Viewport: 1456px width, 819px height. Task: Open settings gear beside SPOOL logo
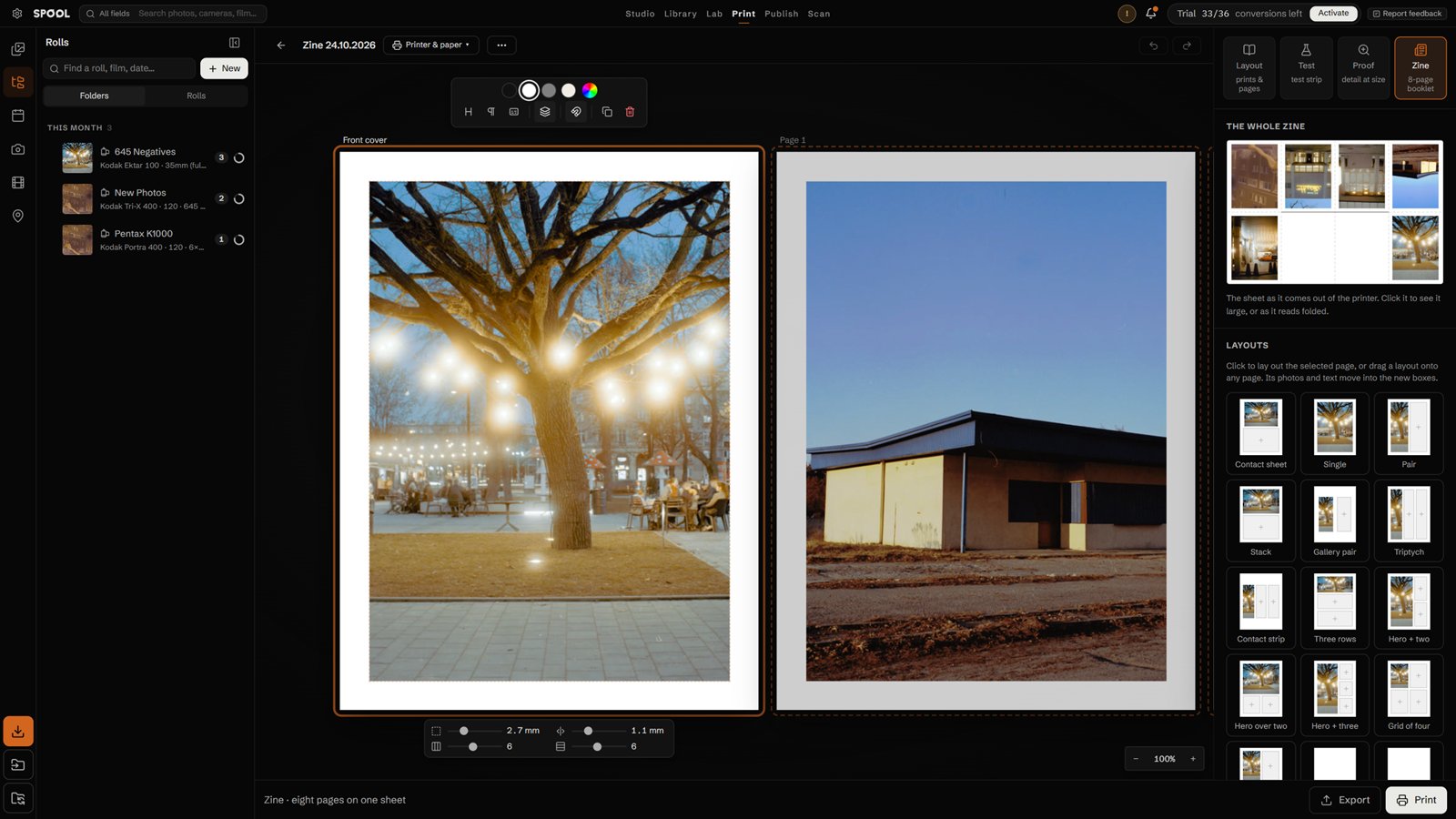(x=16, y=14)
